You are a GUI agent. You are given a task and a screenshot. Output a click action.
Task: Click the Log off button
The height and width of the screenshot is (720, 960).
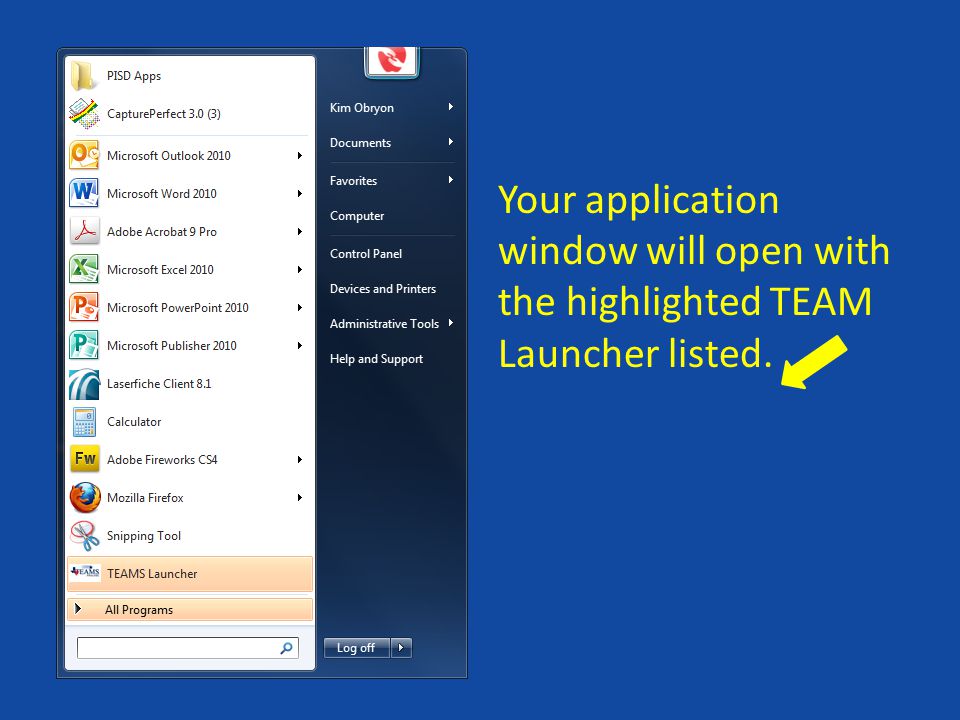point(356,647)
